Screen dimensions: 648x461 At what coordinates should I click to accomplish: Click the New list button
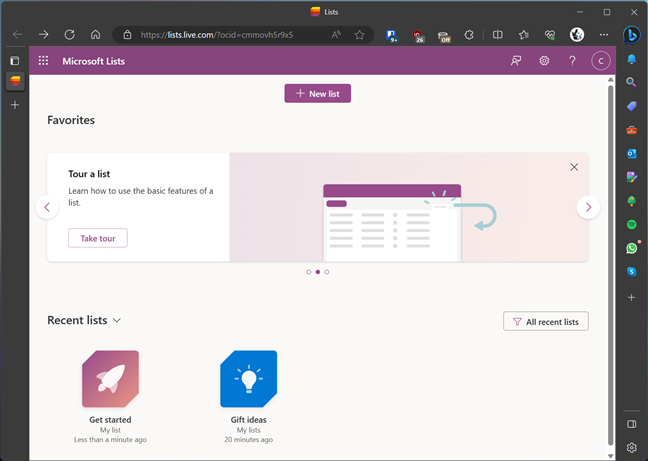(317, 93)
